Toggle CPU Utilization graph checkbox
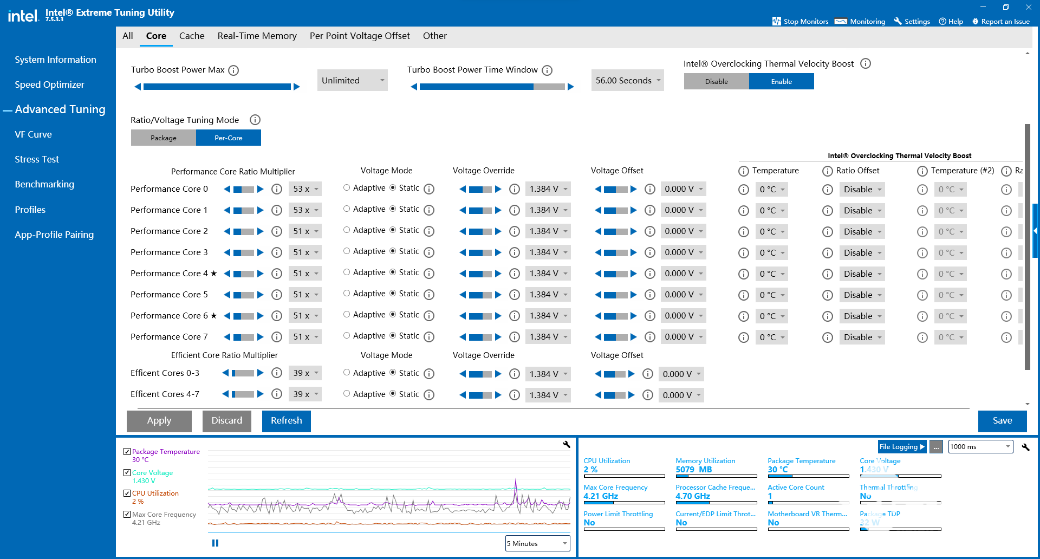Screen dimensions: 1040x559 coord(127,493)
